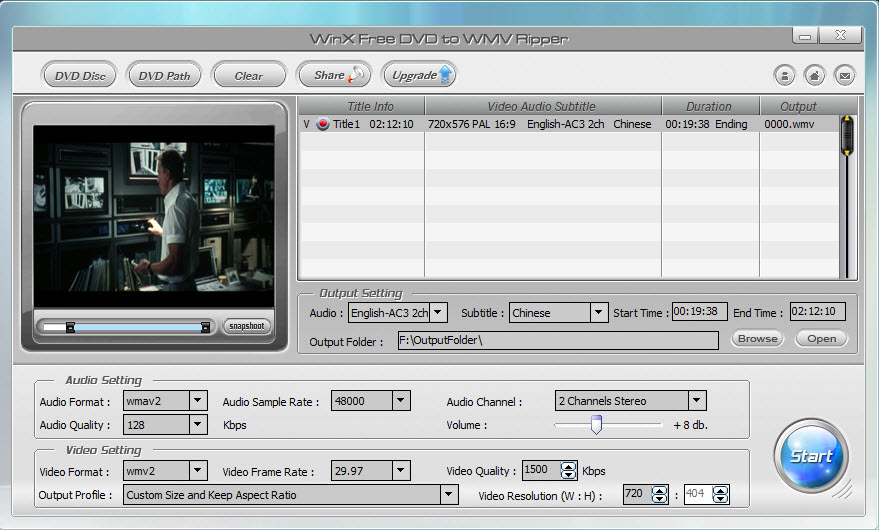
Task: Click the email envelope icon
Action: click(x=845, y=75)
